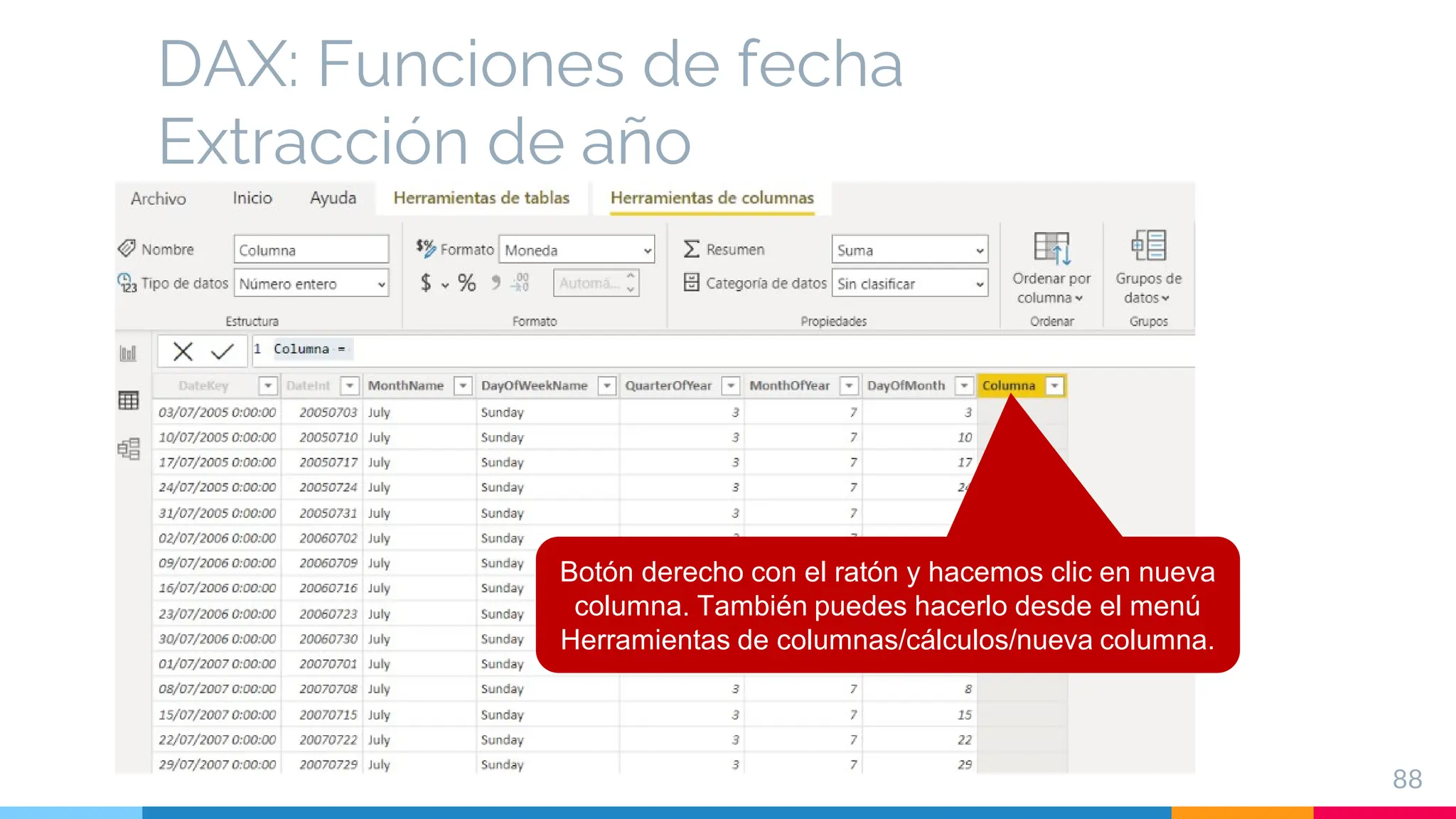Expand the Formato Moneda dropdown

(647, 250)
